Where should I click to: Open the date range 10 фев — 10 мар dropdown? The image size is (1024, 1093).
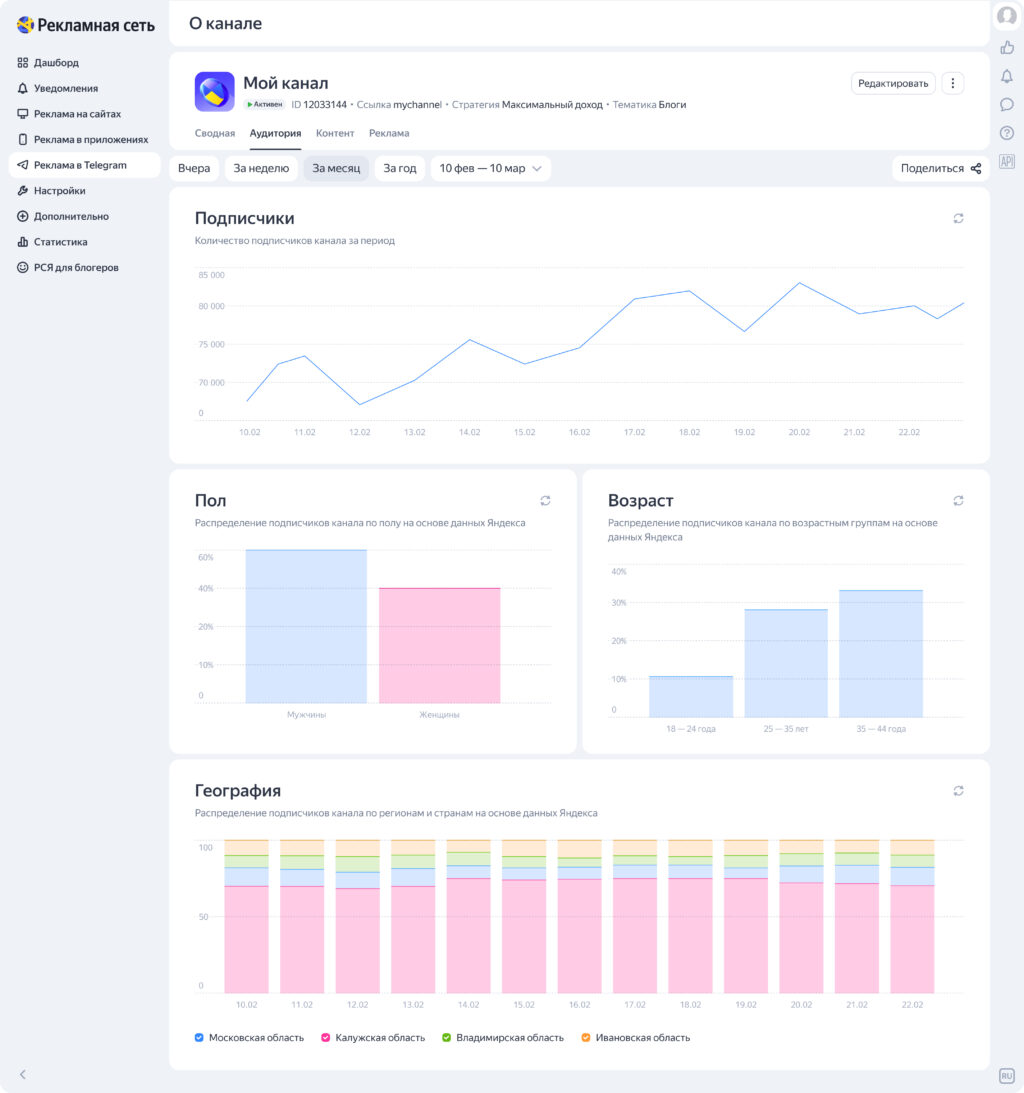coord(490,168)
